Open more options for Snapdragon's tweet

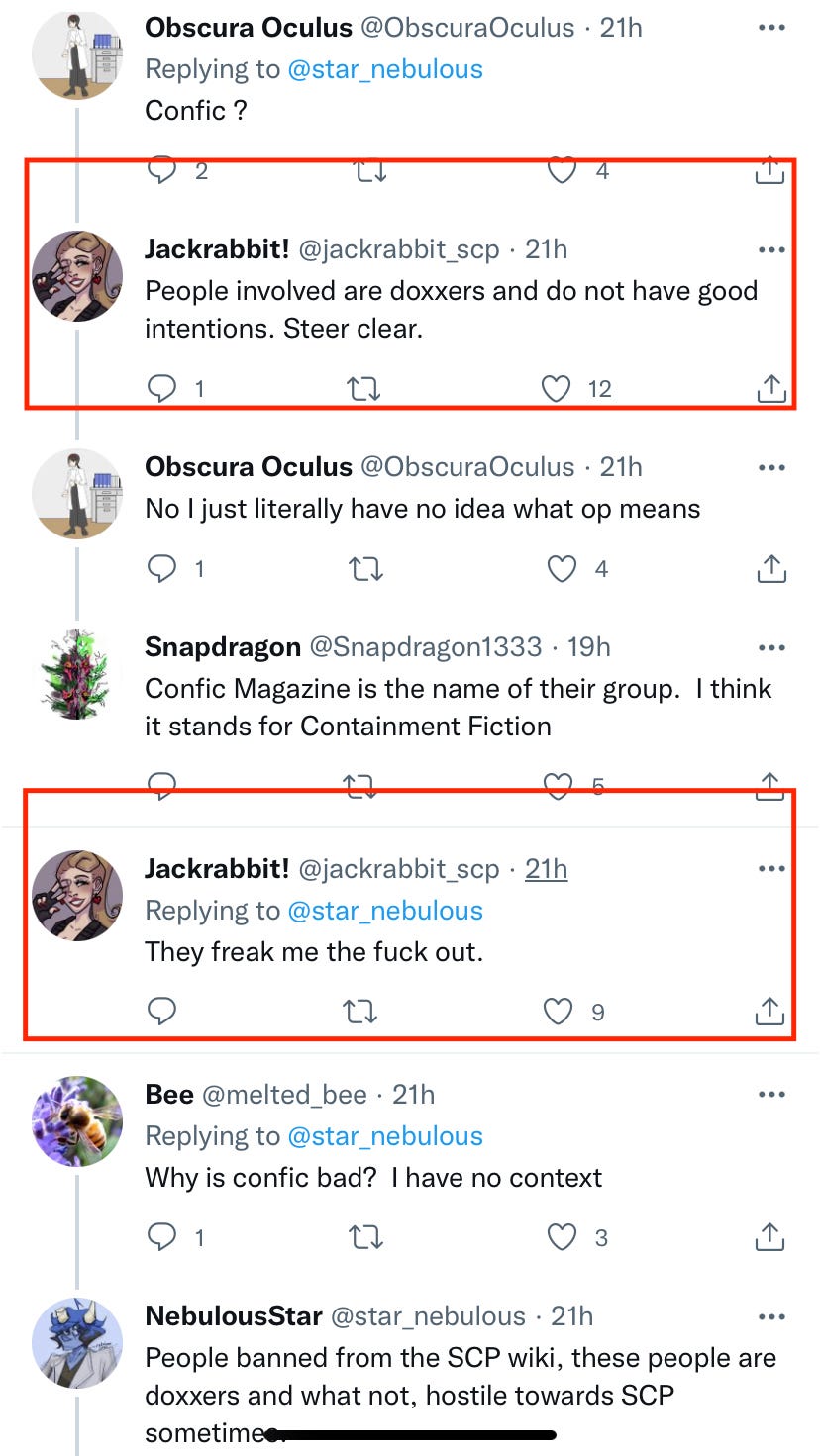coord(770,647)
